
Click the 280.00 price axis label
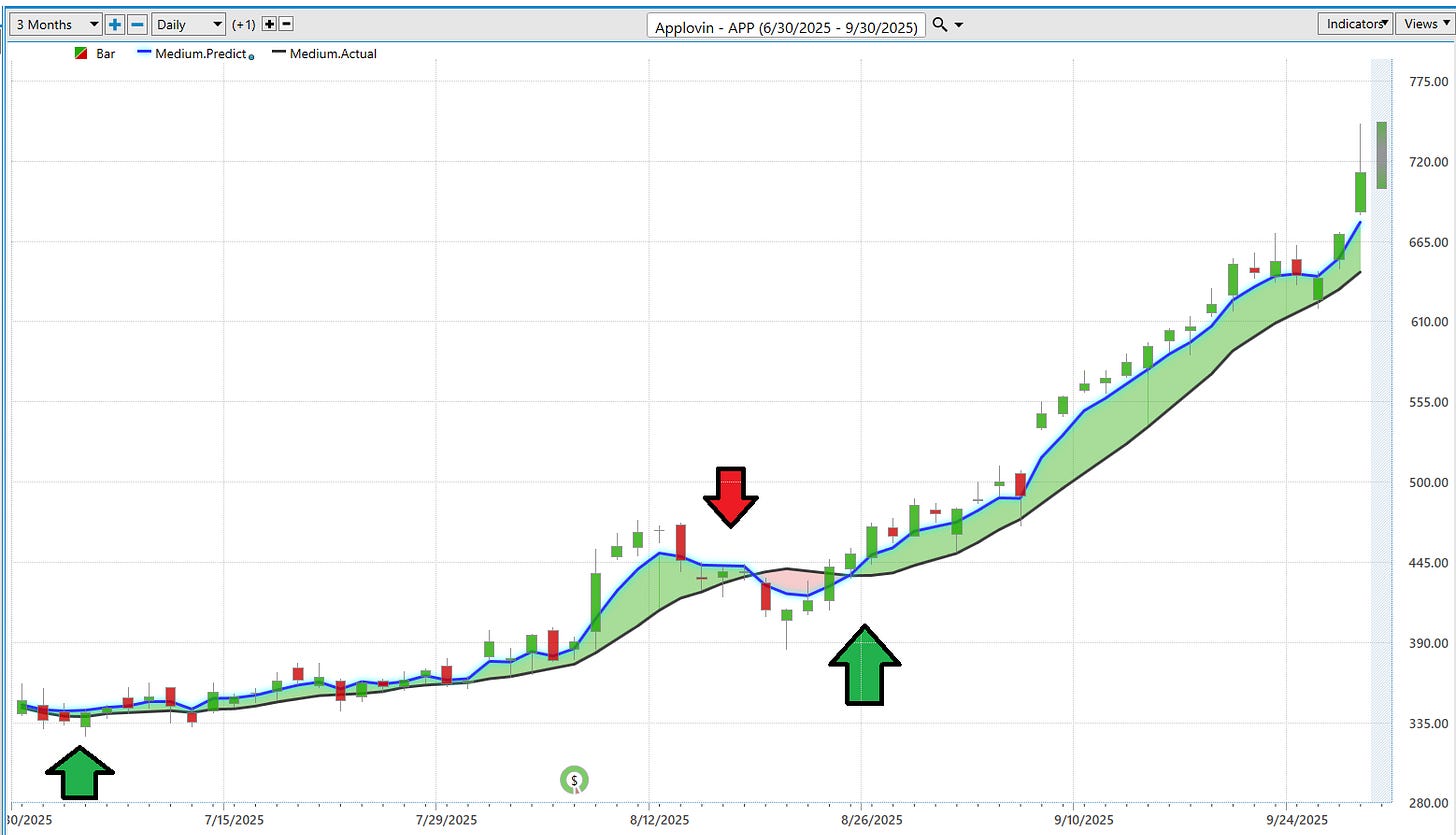(x=1427, y=803)
